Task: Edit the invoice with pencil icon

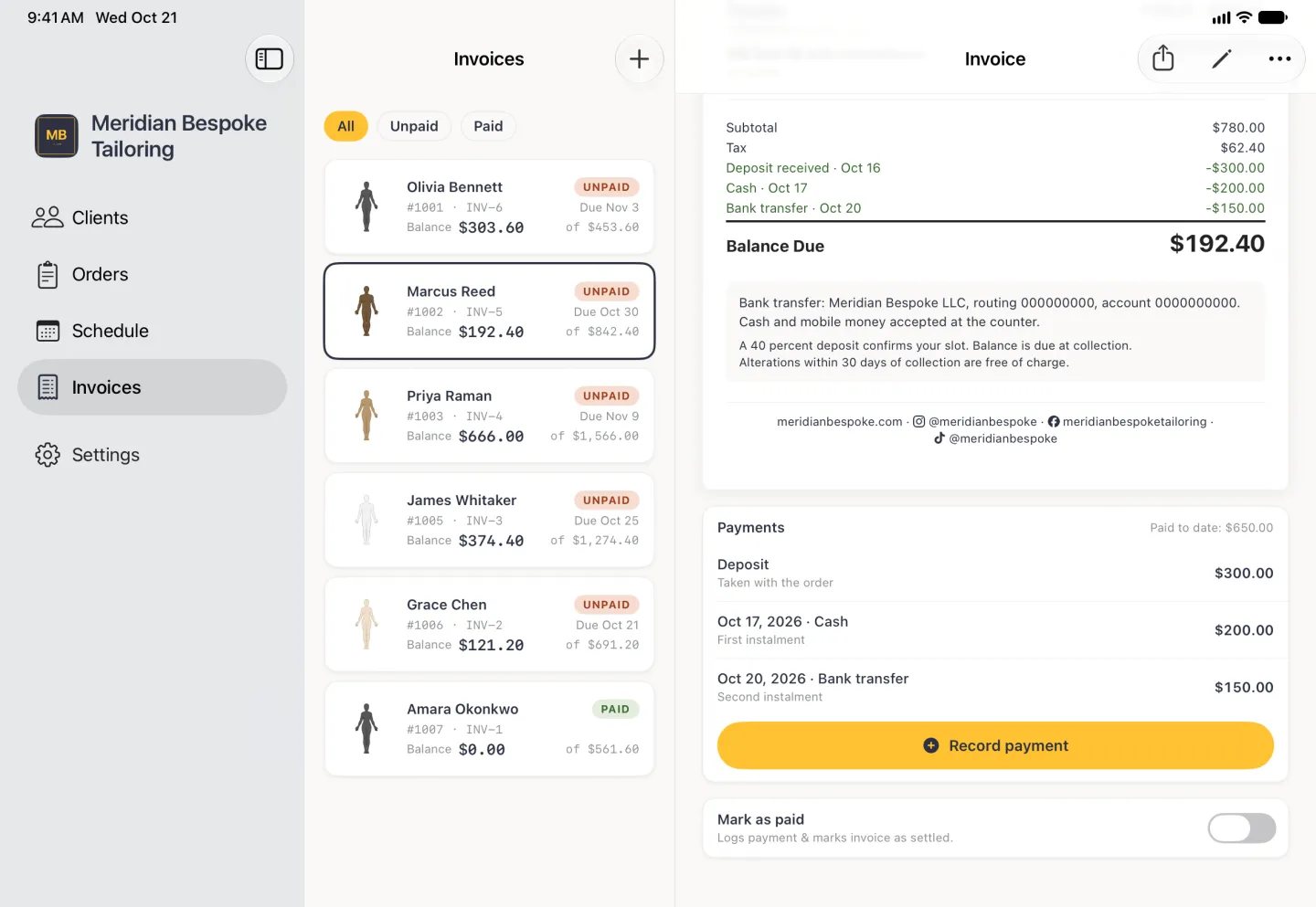Action: point(1222,59)
